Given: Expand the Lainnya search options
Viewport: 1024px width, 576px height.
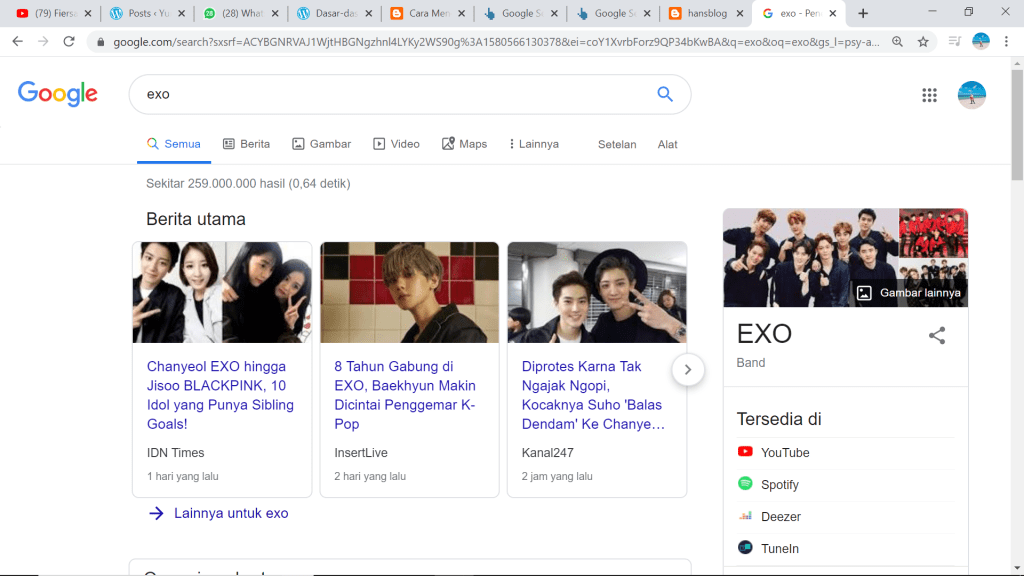Looking at the screenshot, I should click(x=533, y=144).
